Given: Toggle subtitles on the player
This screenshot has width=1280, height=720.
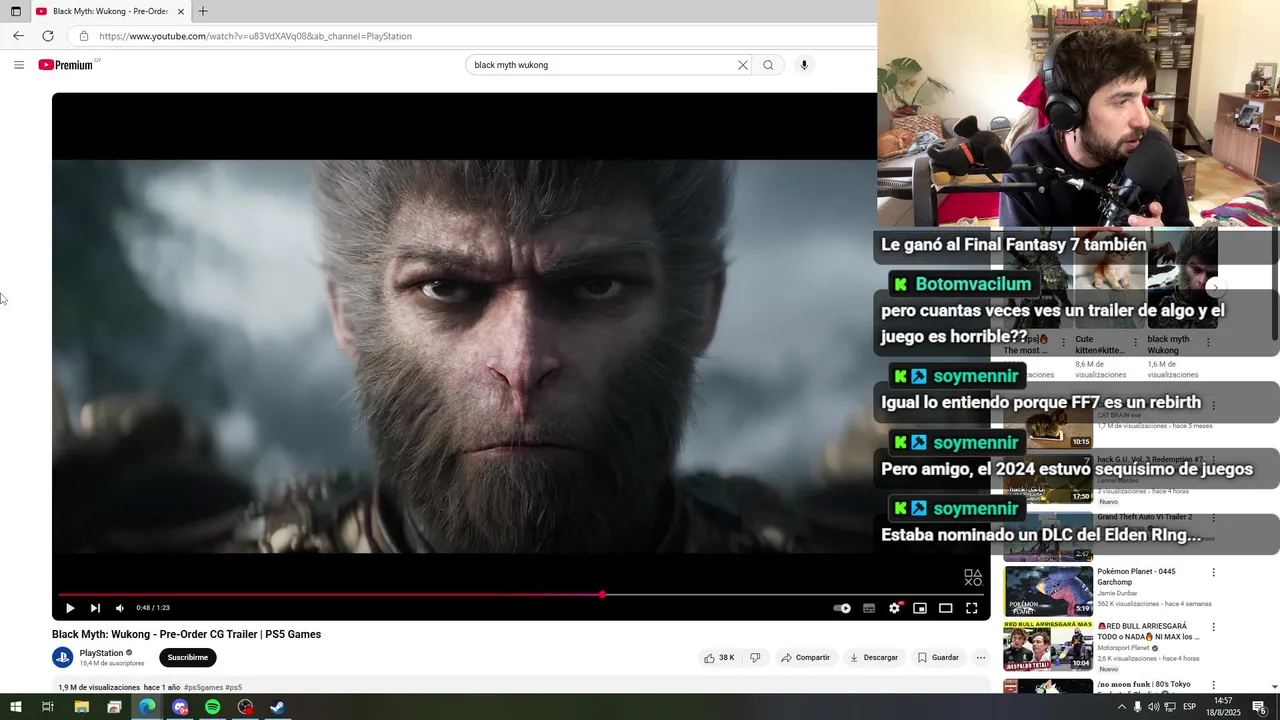Looking at the screenshot, I should point(869,608).
